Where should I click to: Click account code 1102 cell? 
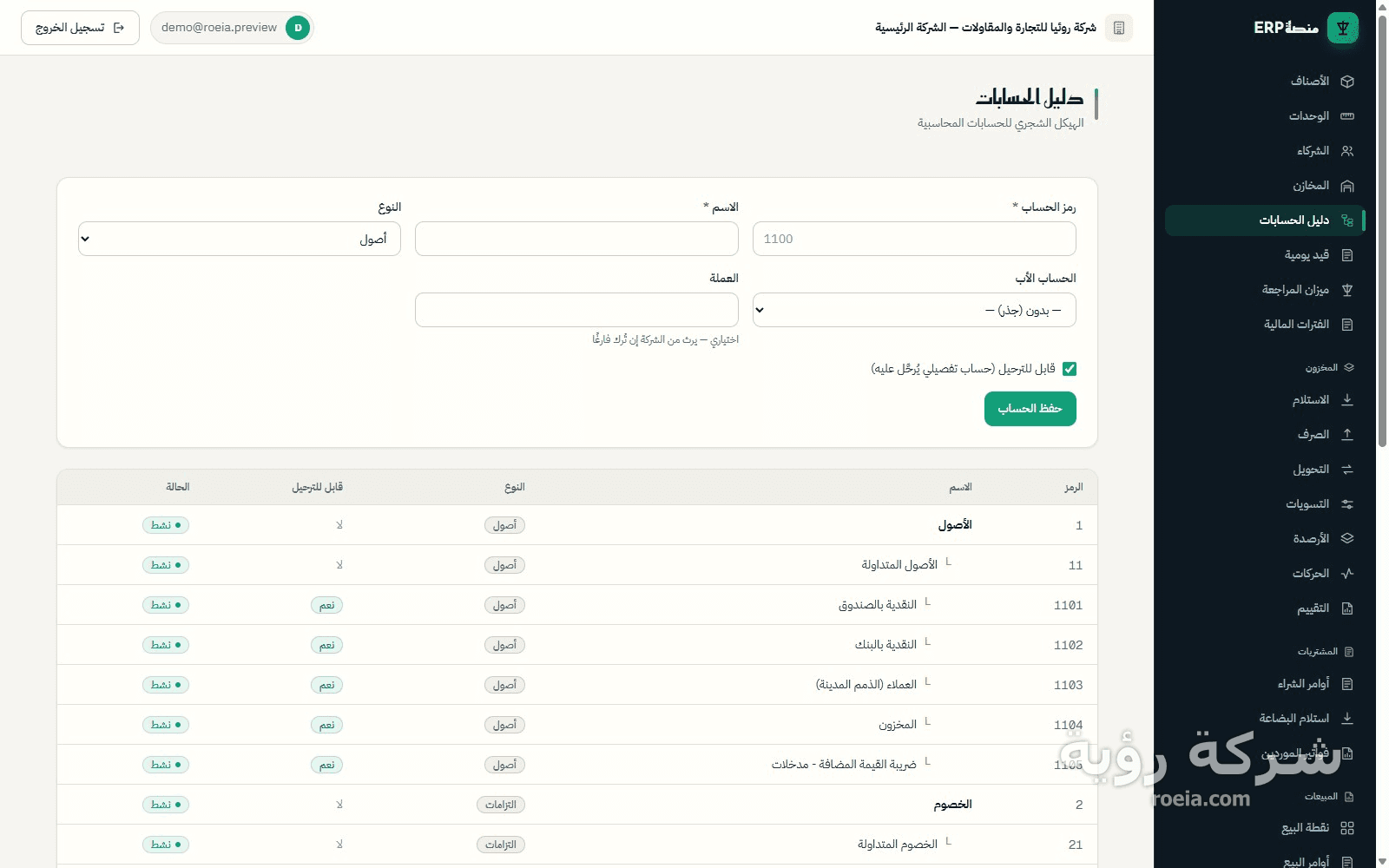1068,645
